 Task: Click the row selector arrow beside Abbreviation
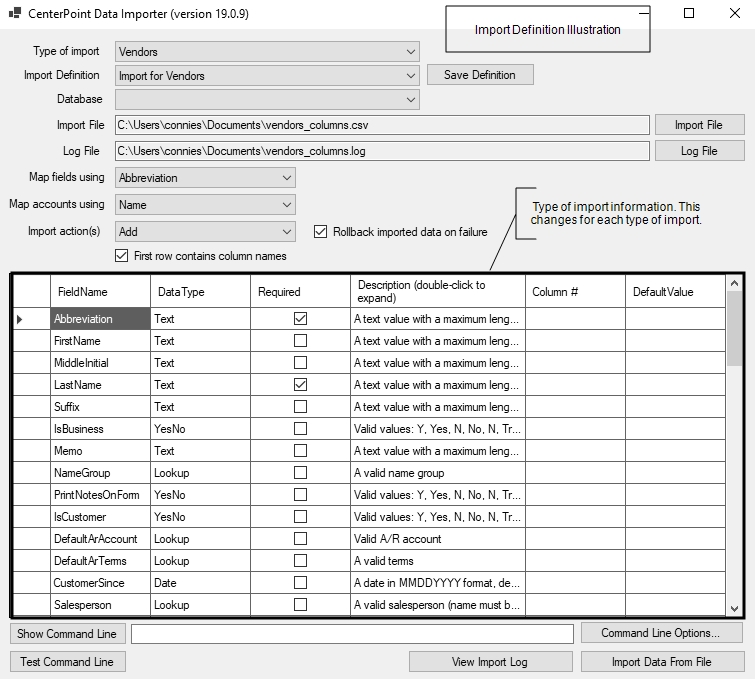21,319
